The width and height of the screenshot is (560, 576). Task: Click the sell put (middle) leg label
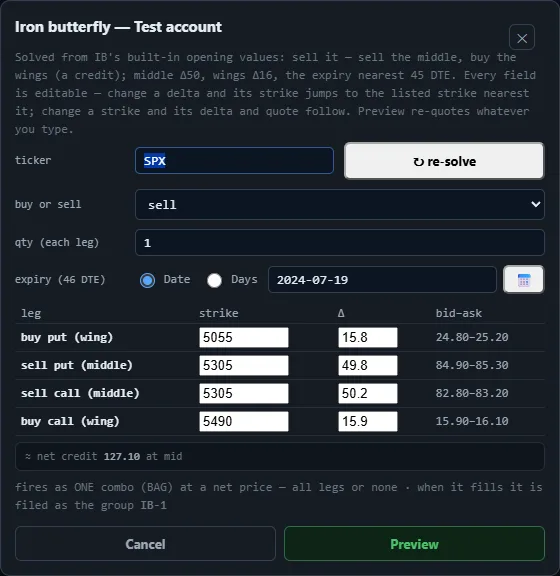76,365
